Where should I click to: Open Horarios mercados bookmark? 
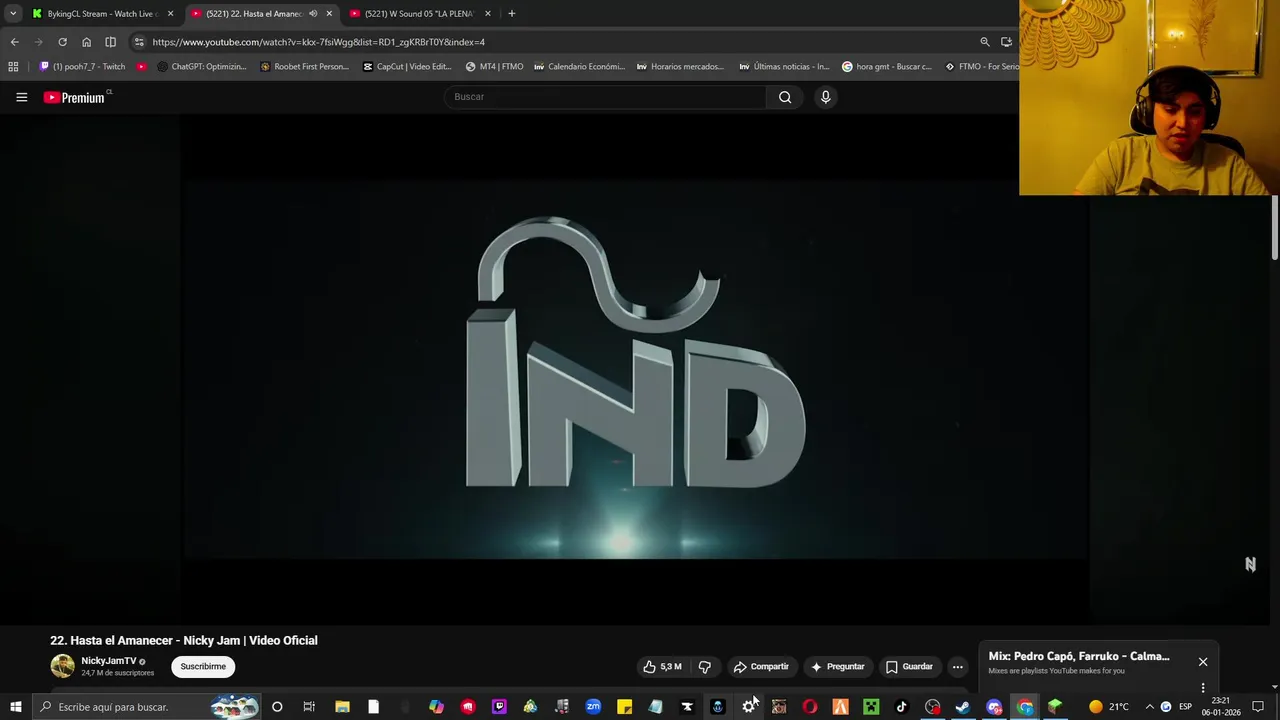(681, 67)
